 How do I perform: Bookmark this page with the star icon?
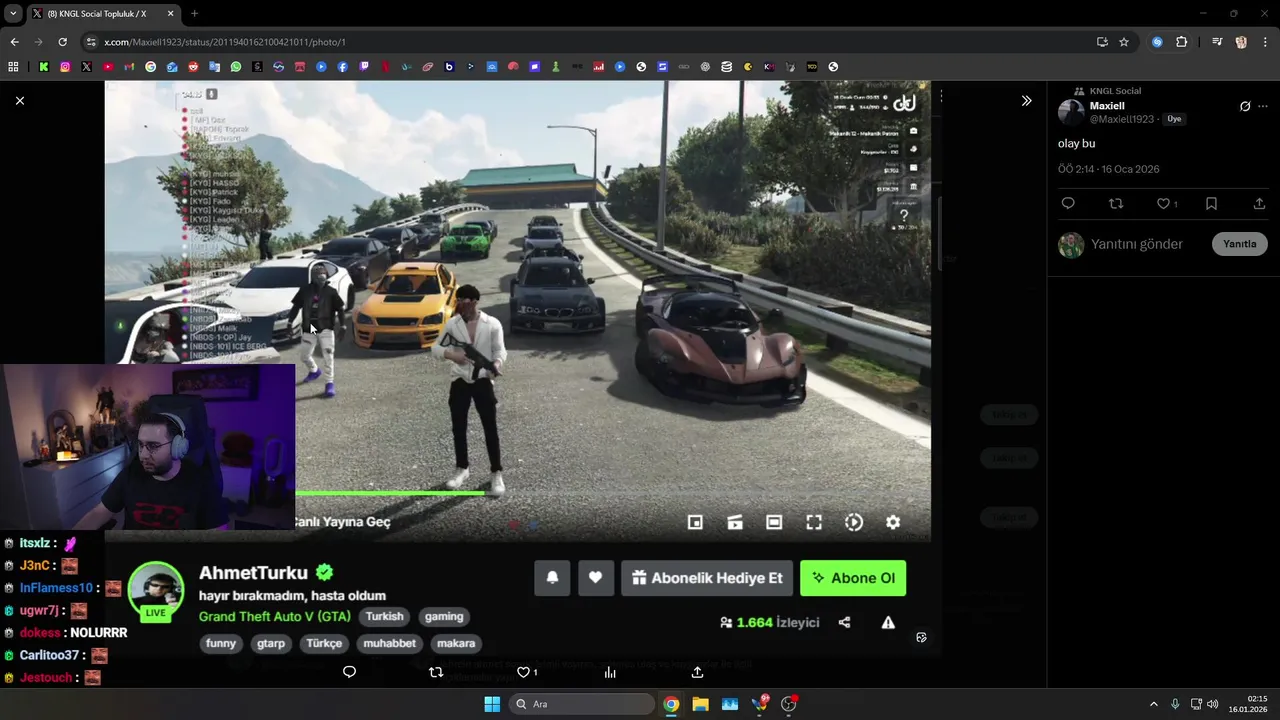pyautogui.click(x=1124, y=42)
